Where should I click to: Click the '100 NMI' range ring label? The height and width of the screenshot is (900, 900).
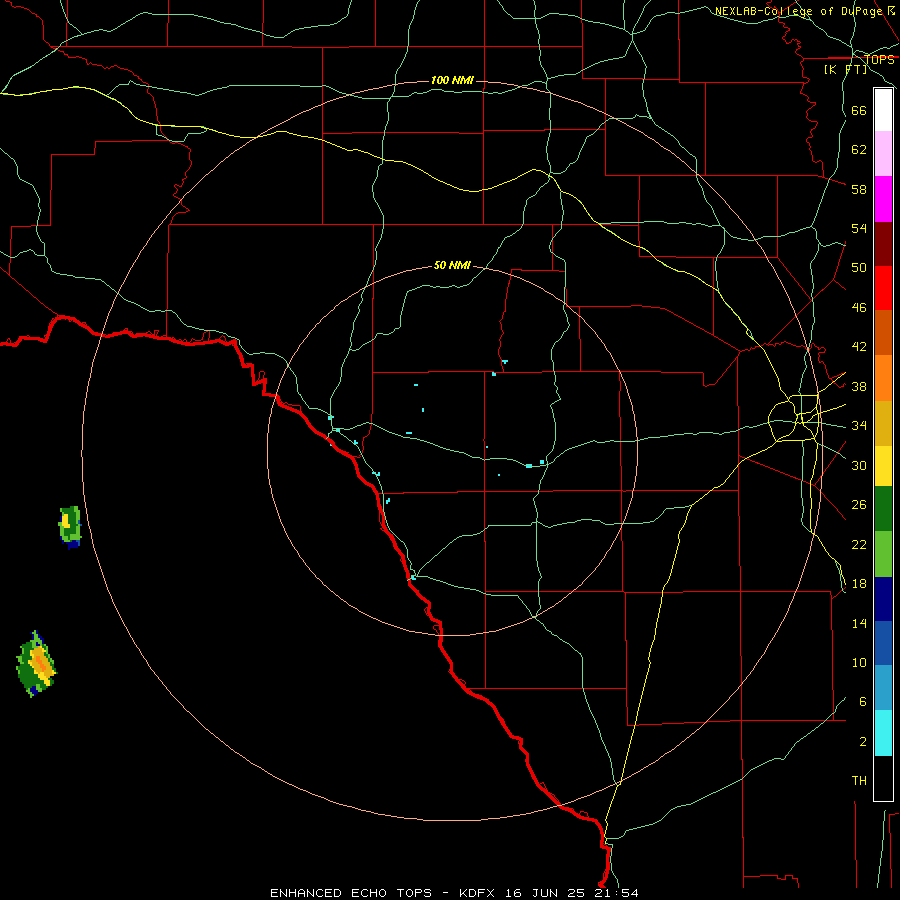(x=452, y=80)
